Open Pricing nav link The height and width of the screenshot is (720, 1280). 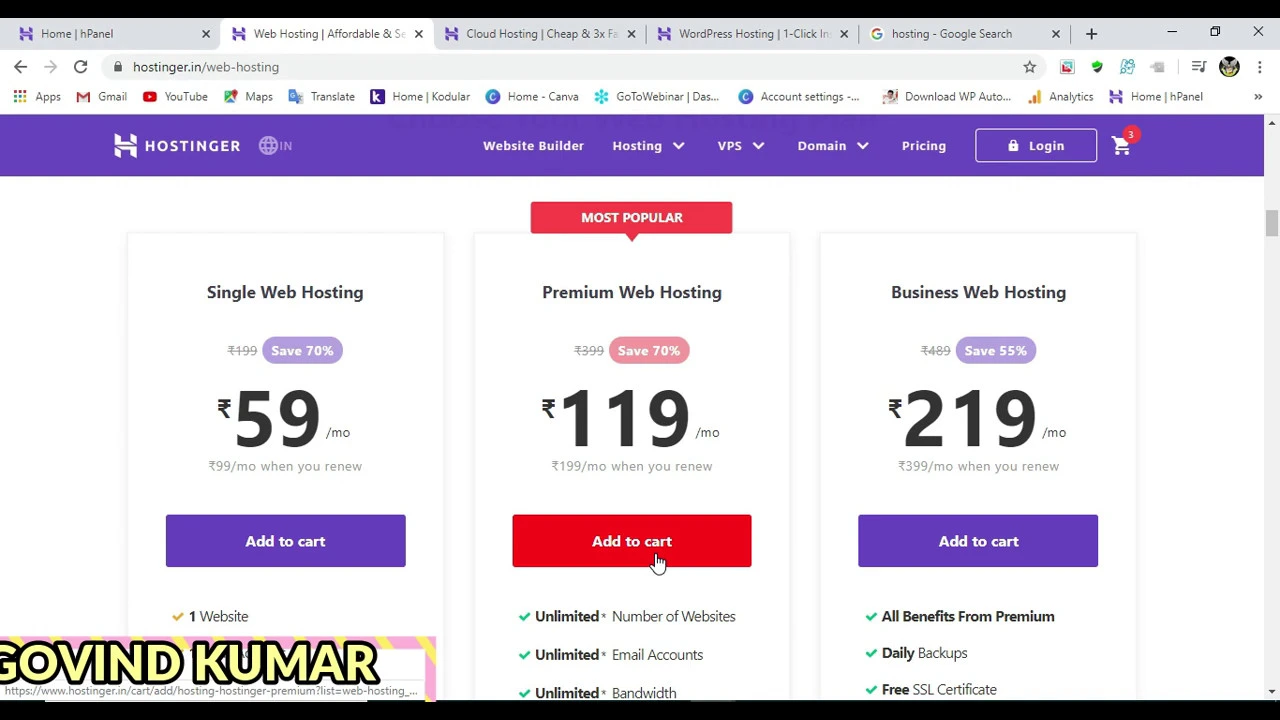coord(924,146)
